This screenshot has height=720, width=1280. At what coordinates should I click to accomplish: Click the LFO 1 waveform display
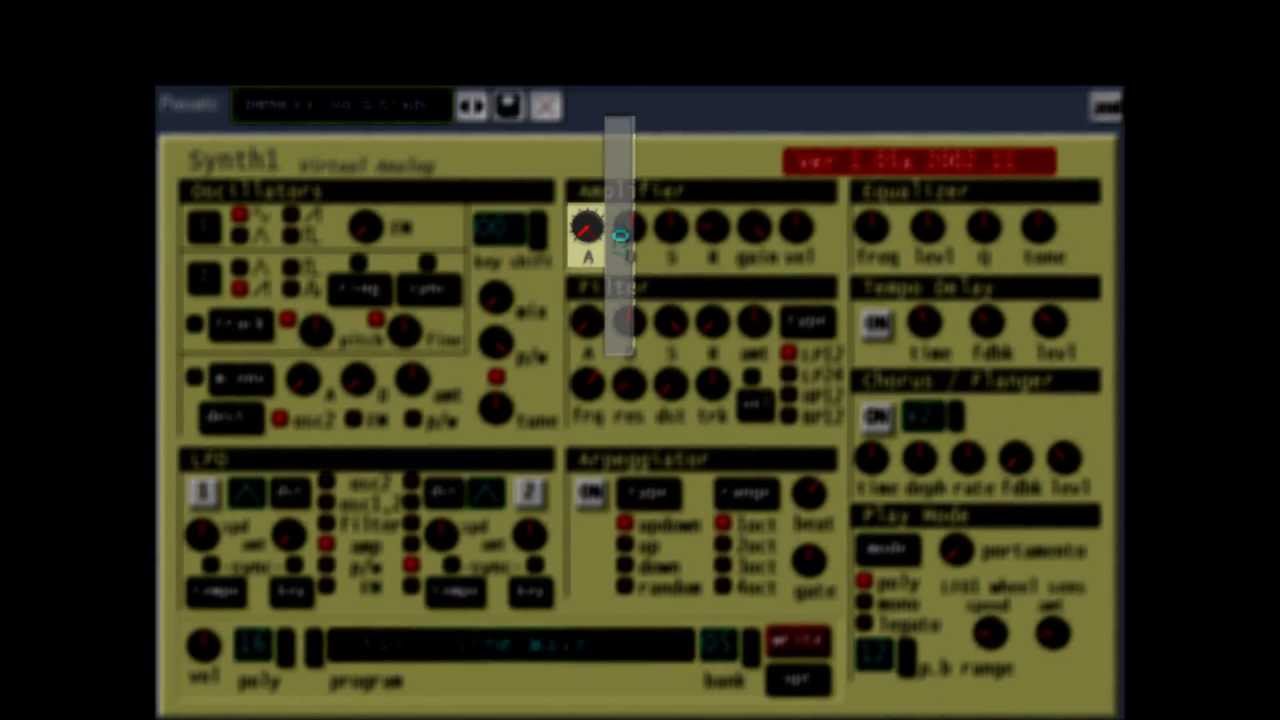(x=246, y=492)
